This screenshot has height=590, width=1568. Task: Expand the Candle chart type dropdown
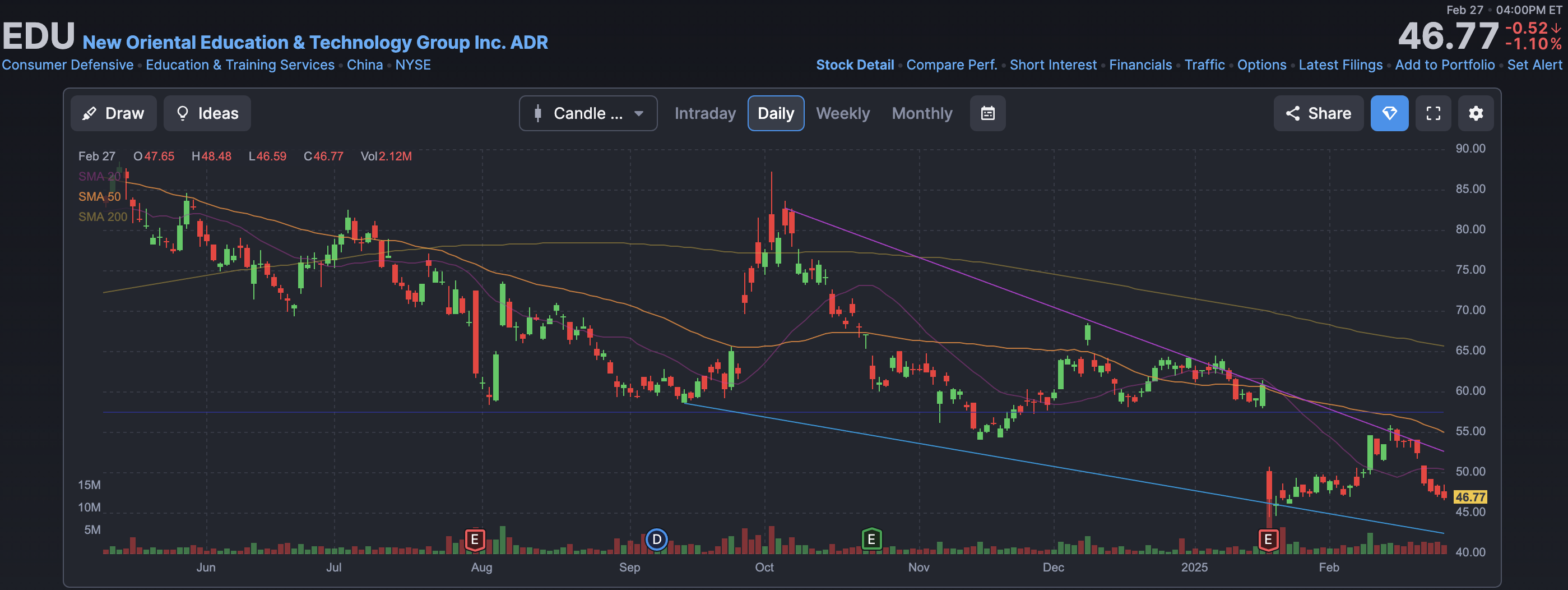[x=588, y=113]
